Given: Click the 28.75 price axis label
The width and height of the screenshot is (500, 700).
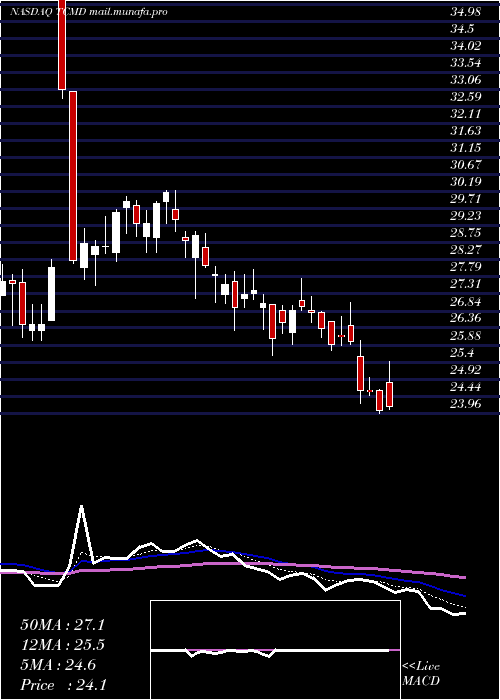Looking at the screenshot, I should pyautogui.click(x=466, y=233).
